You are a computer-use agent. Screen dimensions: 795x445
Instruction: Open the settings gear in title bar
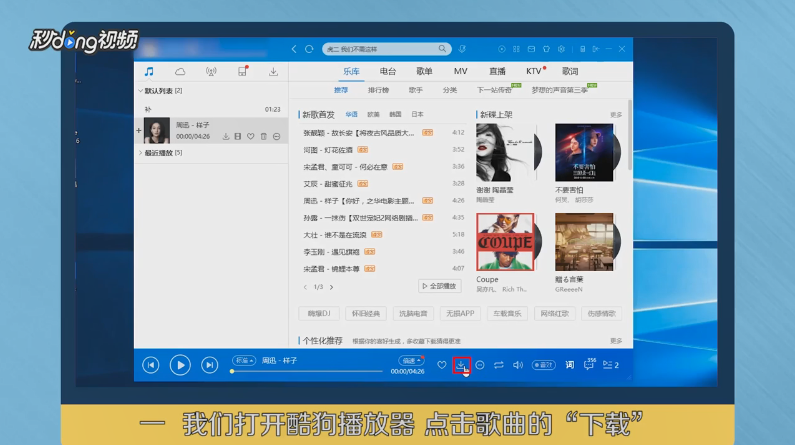click(561, 49)
